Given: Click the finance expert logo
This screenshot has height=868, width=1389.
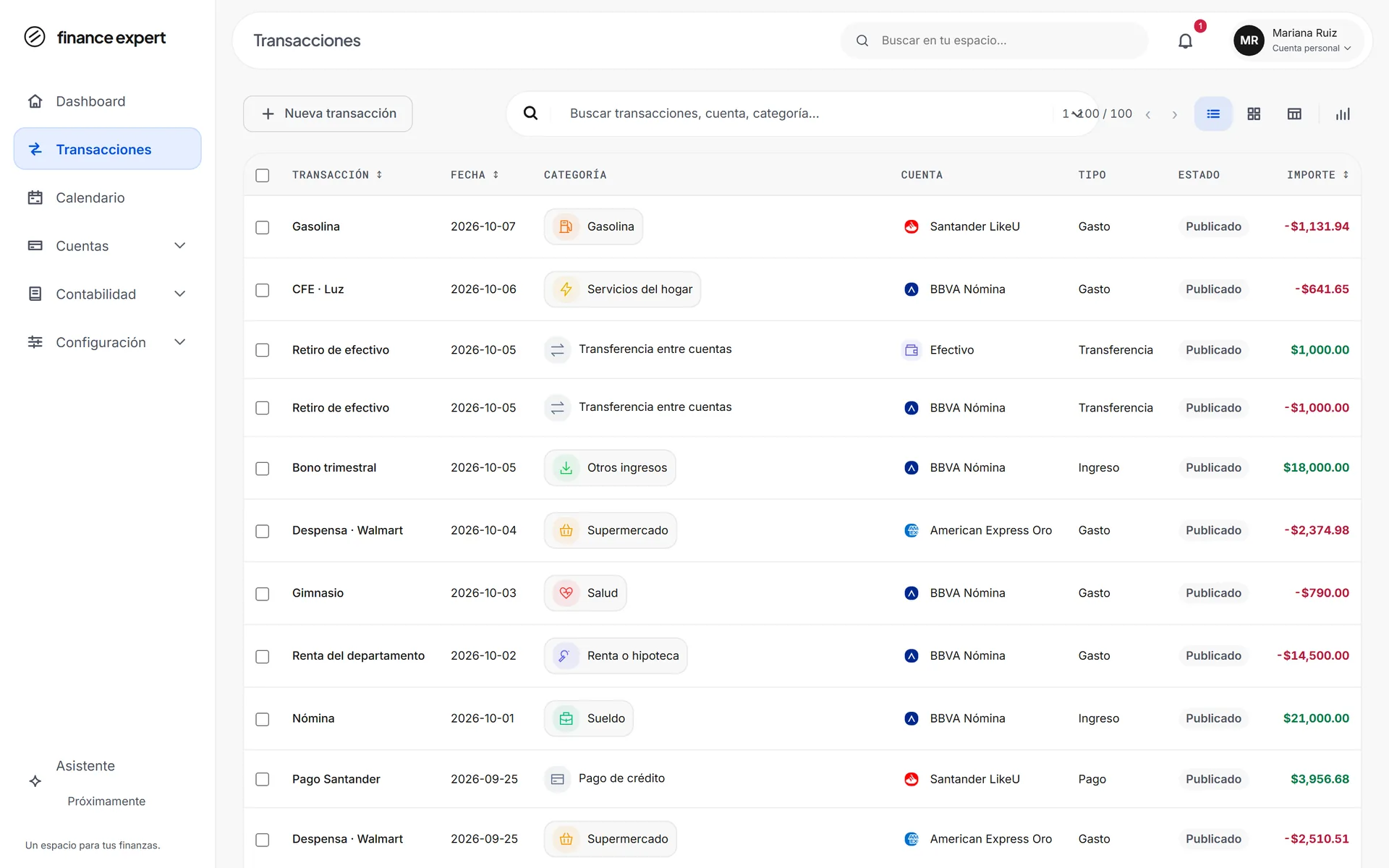Looking at the screenshot, I should [x=95, y=37].
